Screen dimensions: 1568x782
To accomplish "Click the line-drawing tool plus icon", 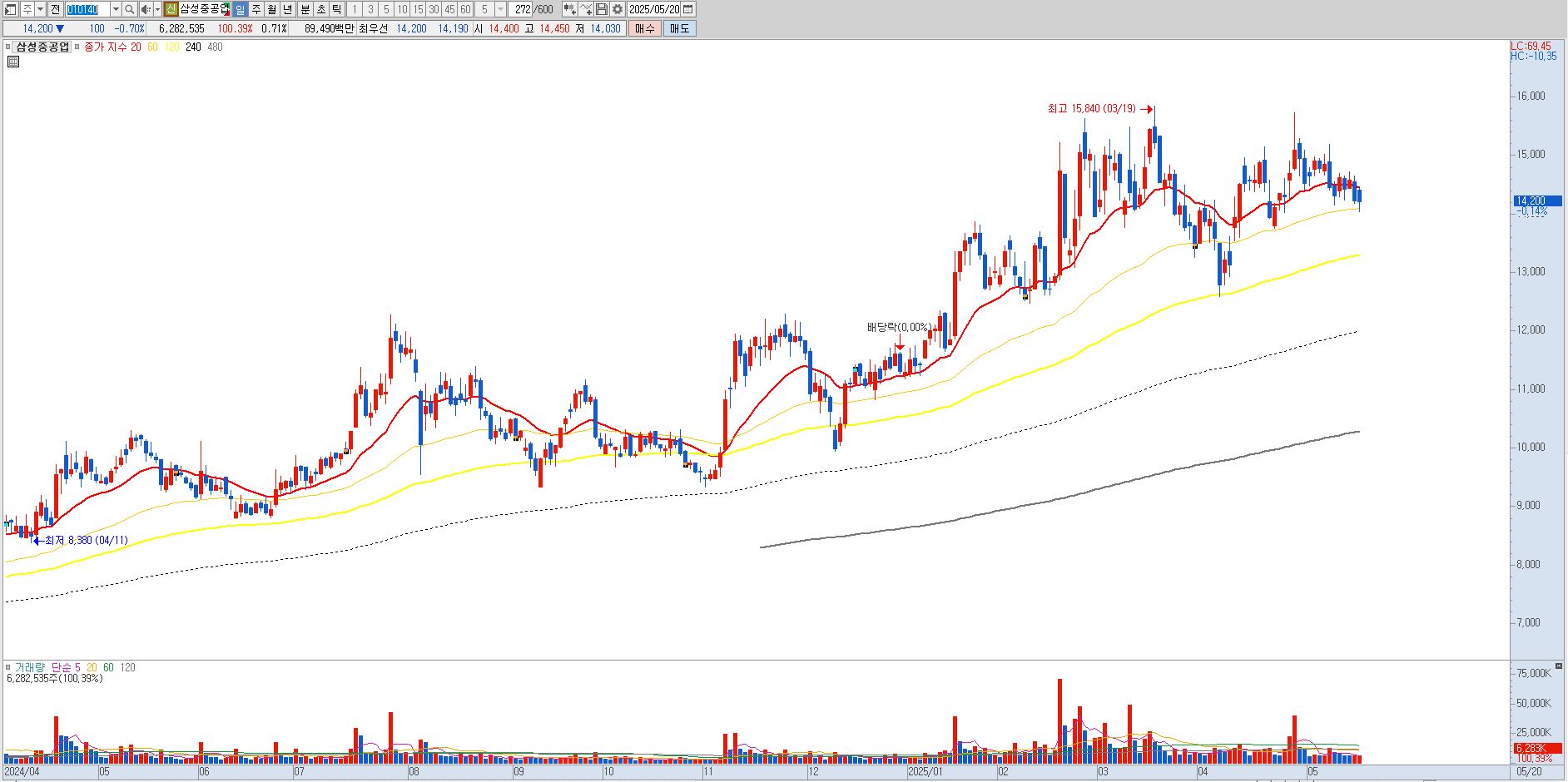I will coord(586,9).
